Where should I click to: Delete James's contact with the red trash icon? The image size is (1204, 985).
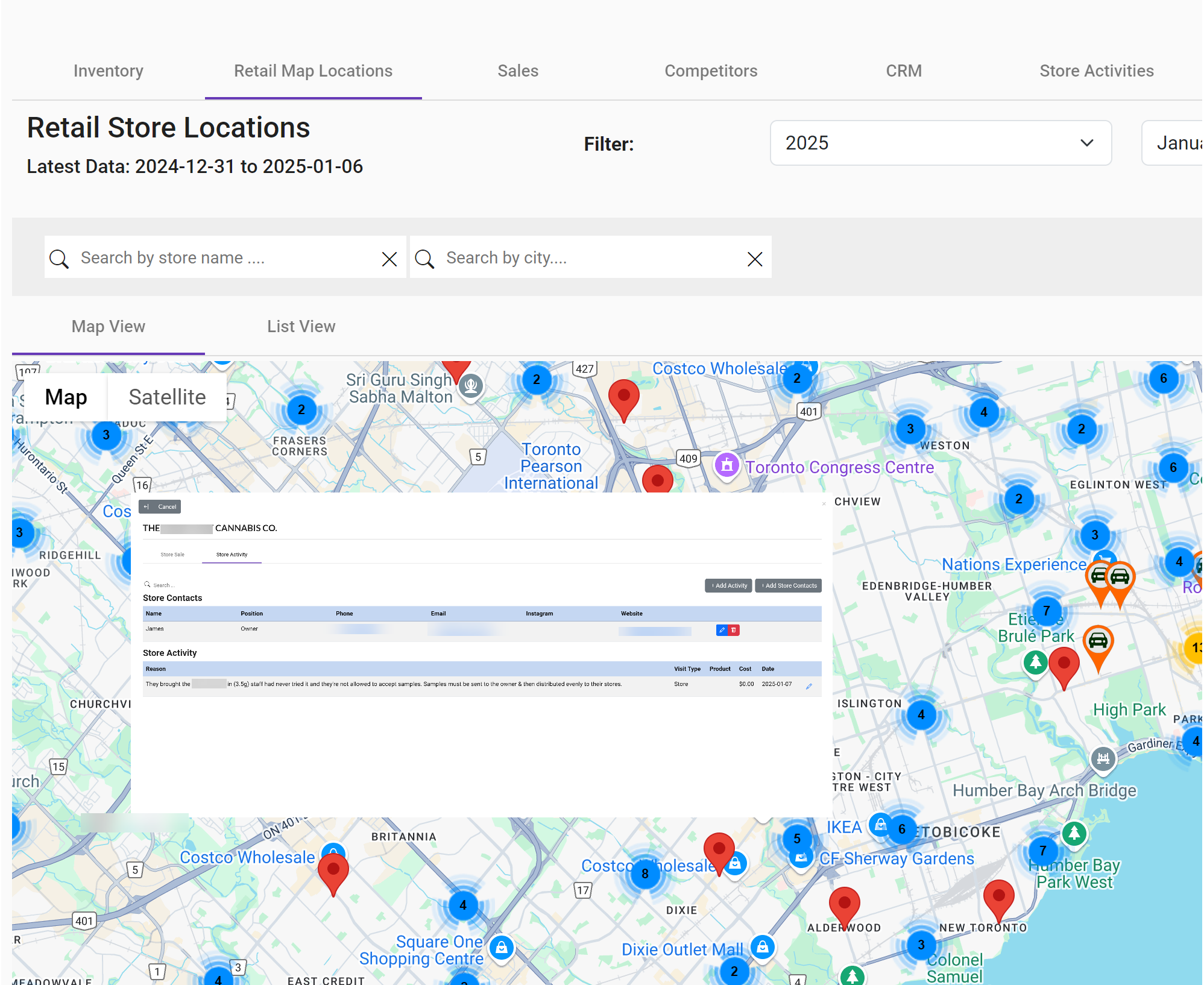(x=734, y=630)
